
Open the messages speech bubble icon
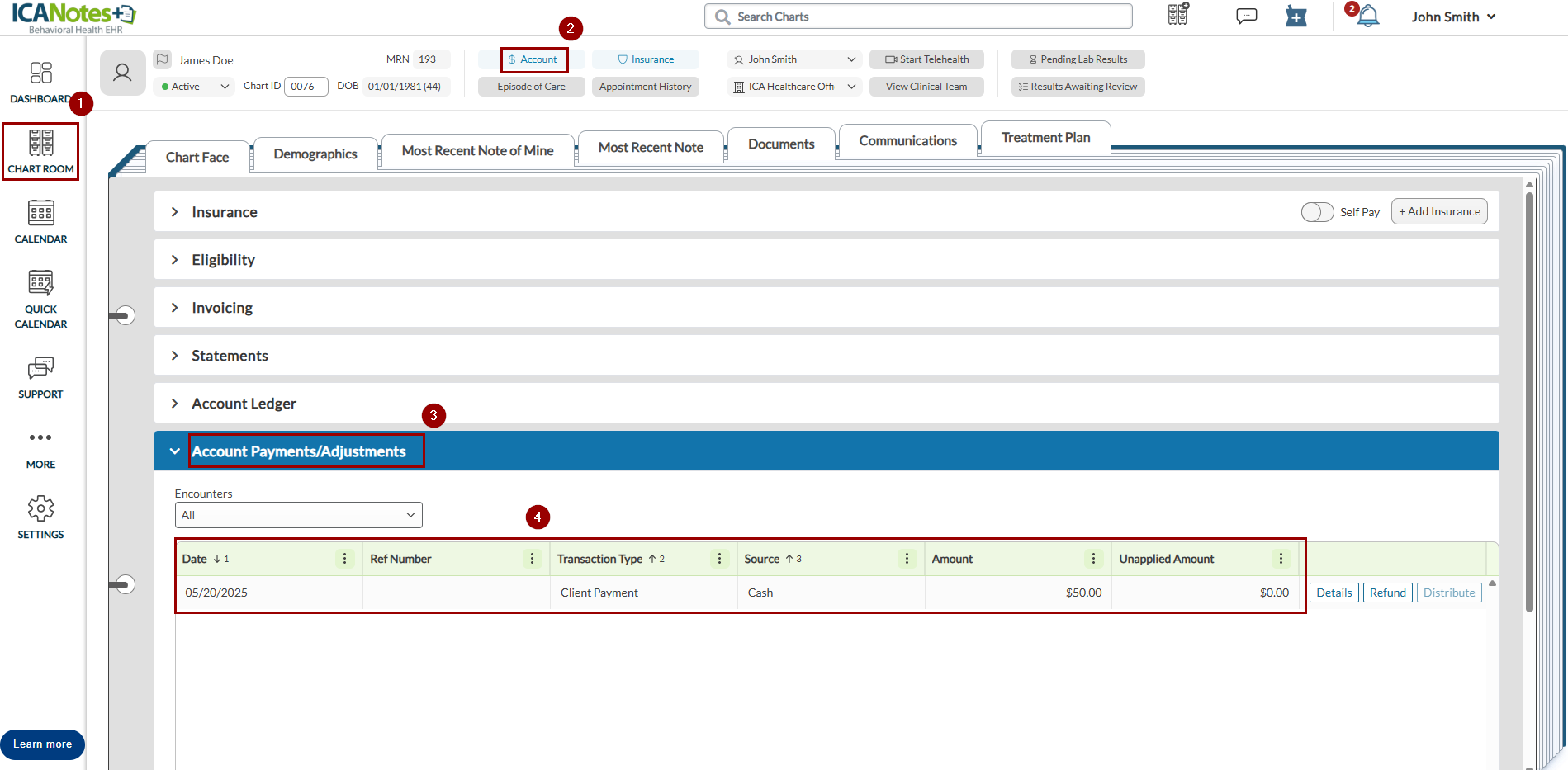click(1247, 16)
